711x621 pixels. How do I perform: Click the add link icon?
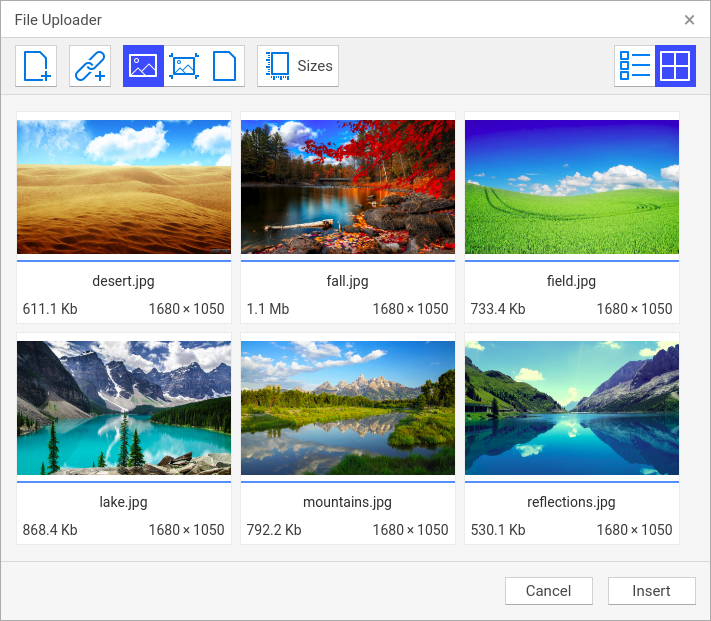(90, 66)
